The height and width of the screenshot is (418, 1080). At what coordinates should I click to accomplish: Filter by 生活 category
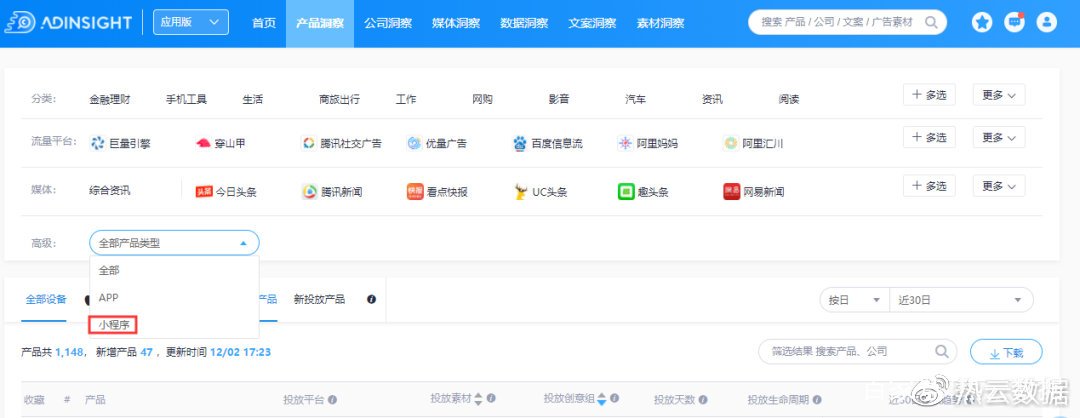tap(253, 99)
